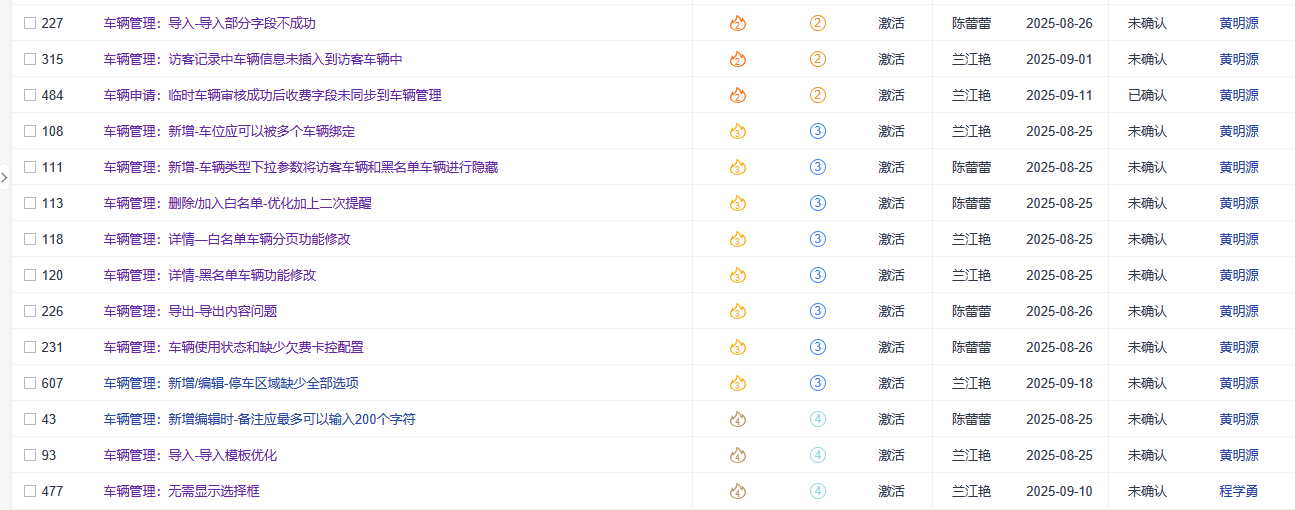This screenshot has height=510, width=1295.
Task: Click assignee 黄明源 on bug 93 row
Action: 1239,455
